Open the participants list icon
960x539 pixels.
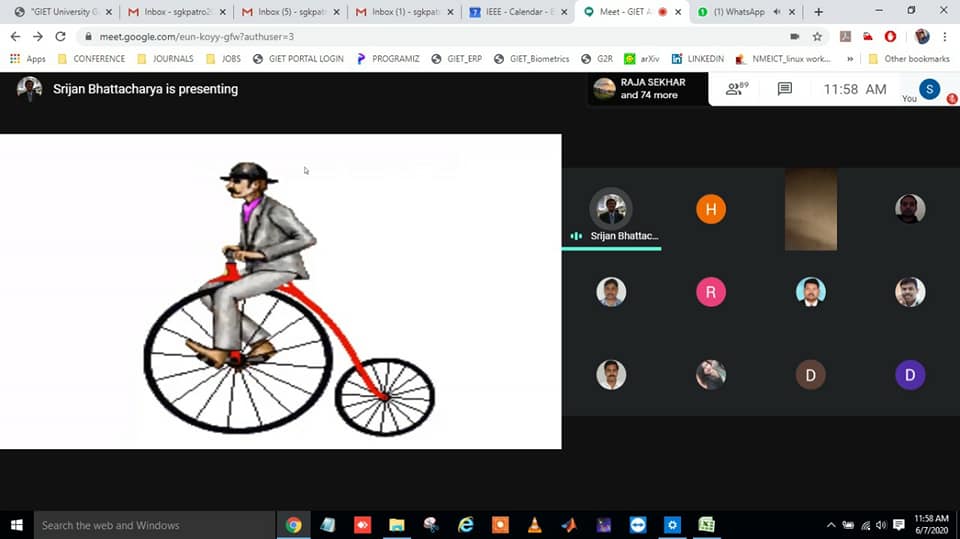pos(737,89)
